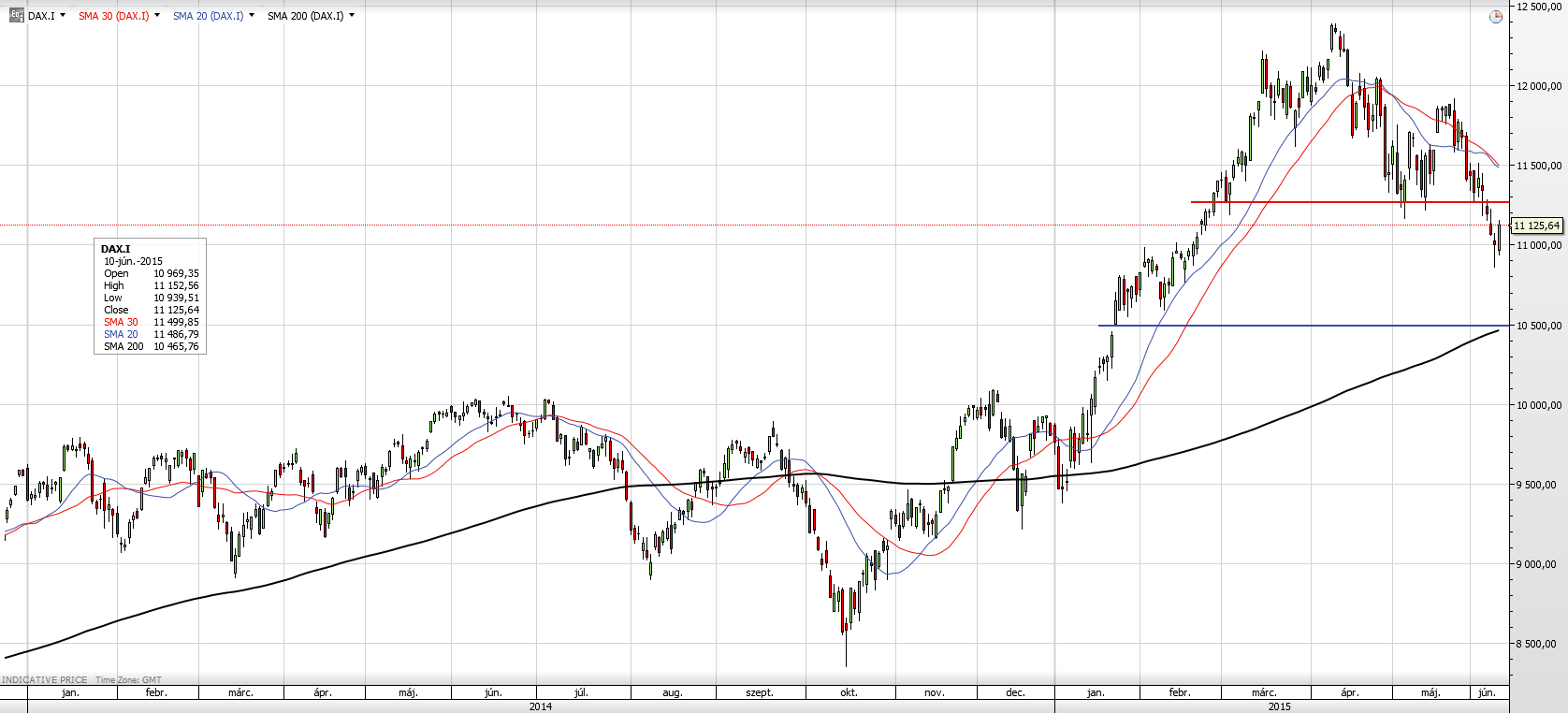The image size is (1568, 713).
Task: Click the pie clock icon at top right
Action: coord(1496,17)
